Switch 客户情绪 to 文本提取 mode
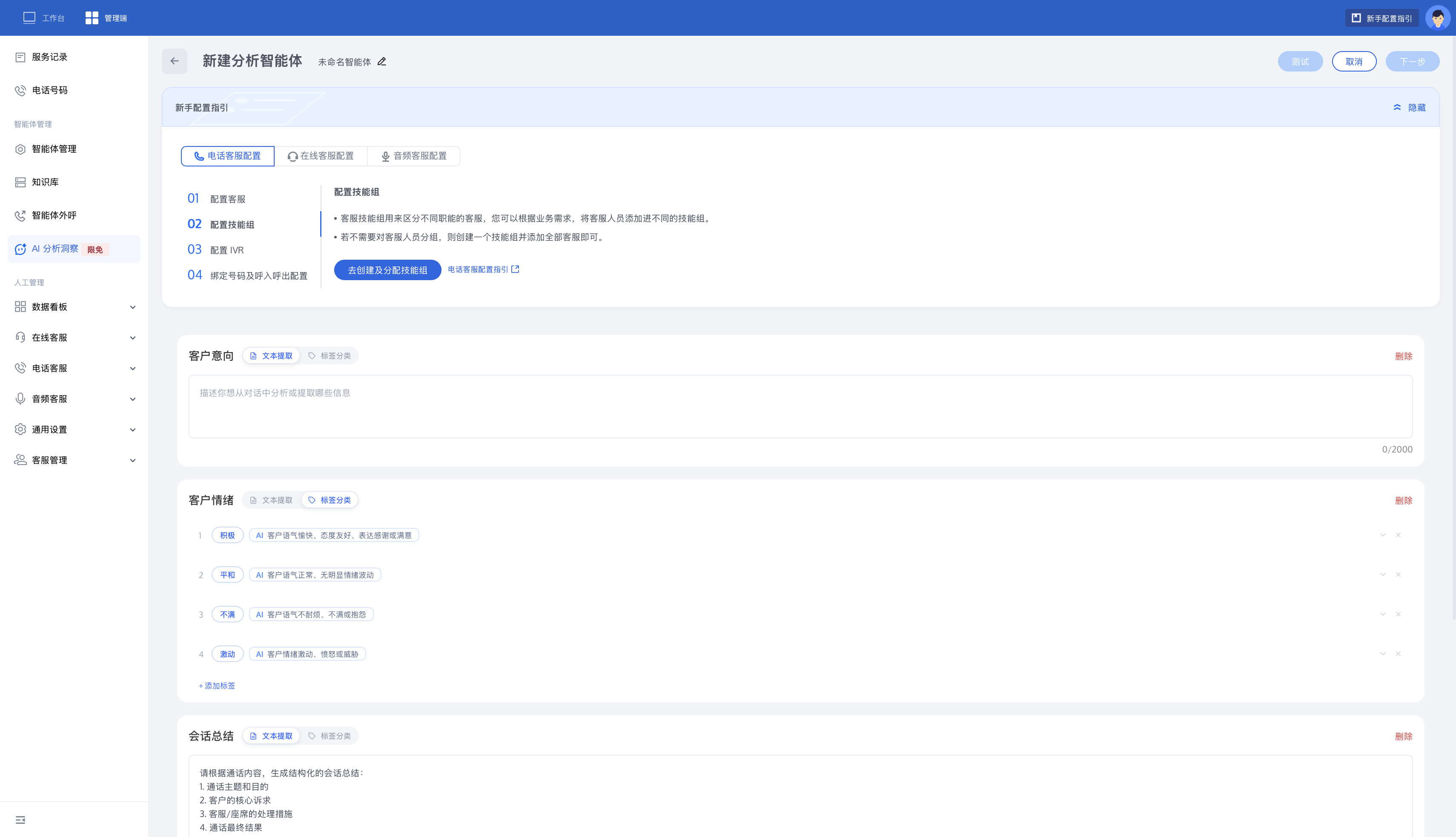Image resolution: width=1456 pixels, height=837 pixels. coord(271,500)
